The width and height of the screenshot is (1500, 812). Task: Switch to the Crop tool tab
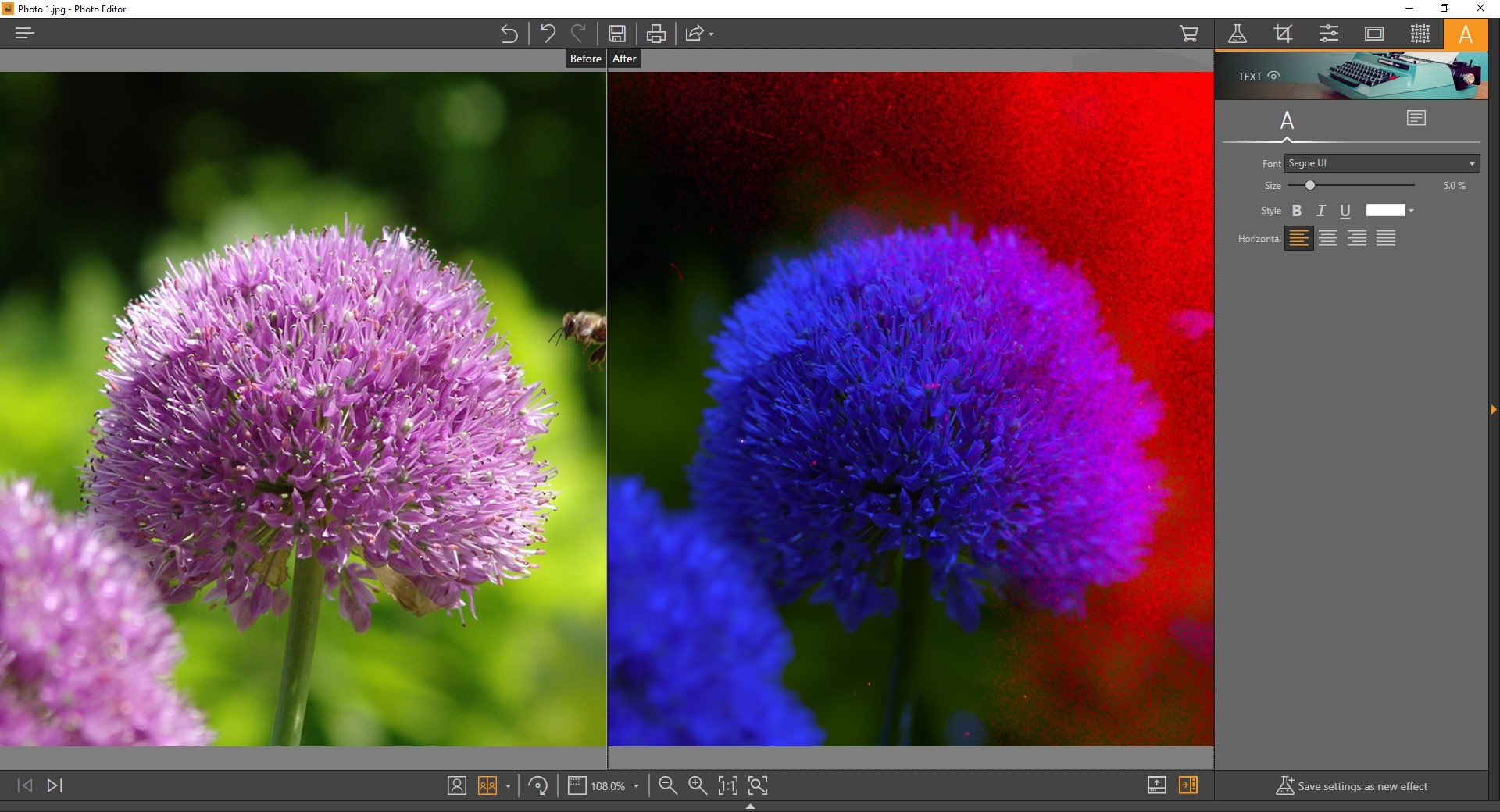[1283, 34]
